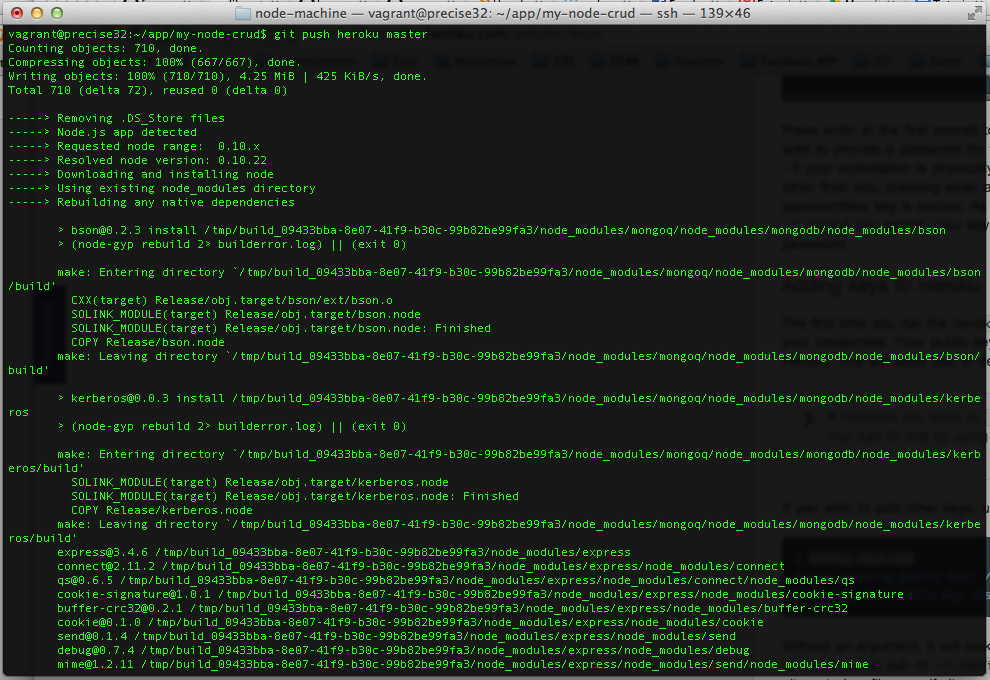
Task: Click the 'debug@0.7.4' module line
Action: click(x=403, y=650)
